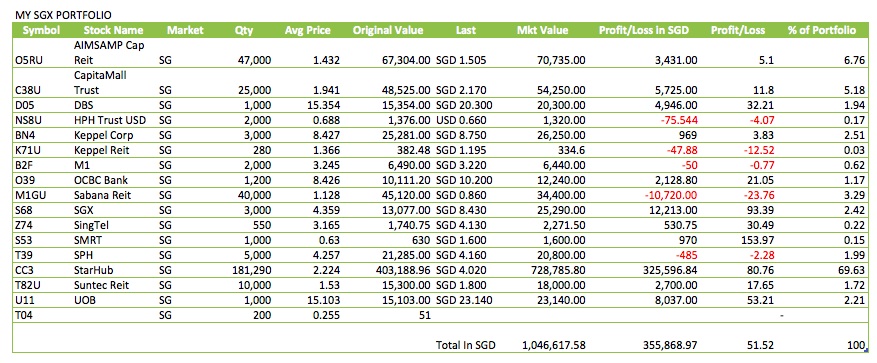Select total profit/loss 355,868.97 cell
The height and width of the screenshot is (363, 877).
pos(666,345)
